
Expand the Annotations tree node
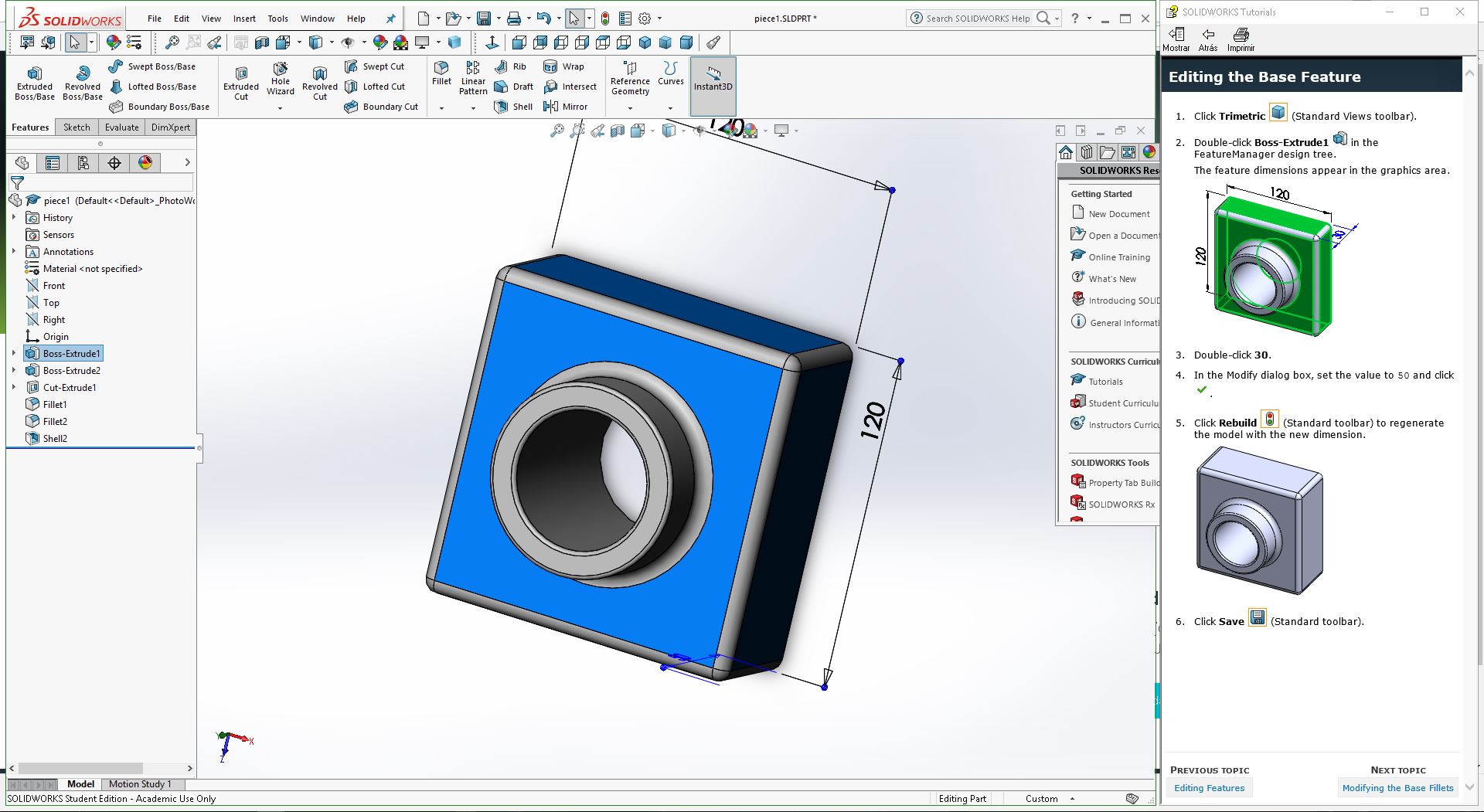point(14,252)
